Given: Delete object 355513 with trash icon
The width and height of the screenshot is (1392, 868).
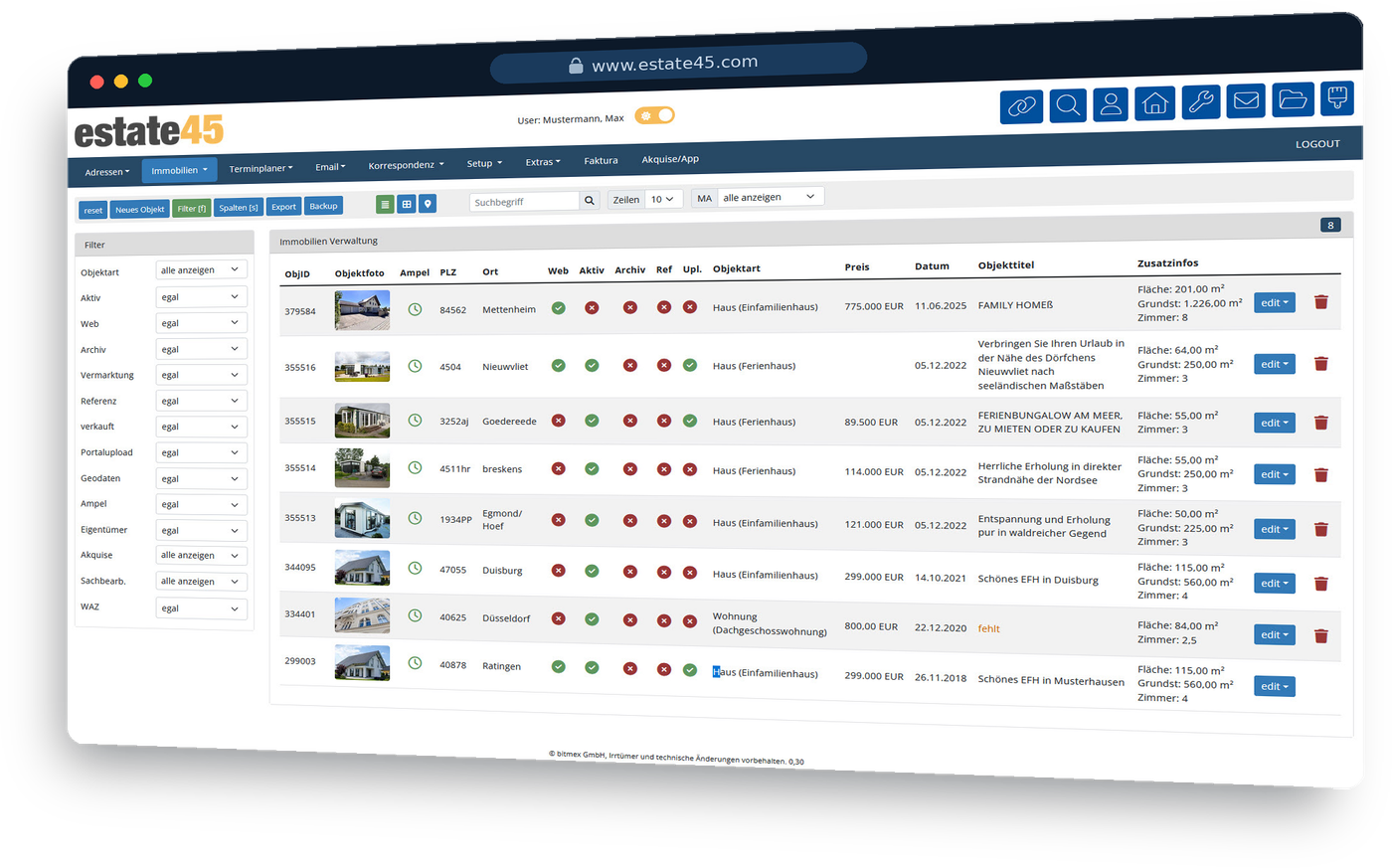Looking at the screenshot, I should point(1320,529).
